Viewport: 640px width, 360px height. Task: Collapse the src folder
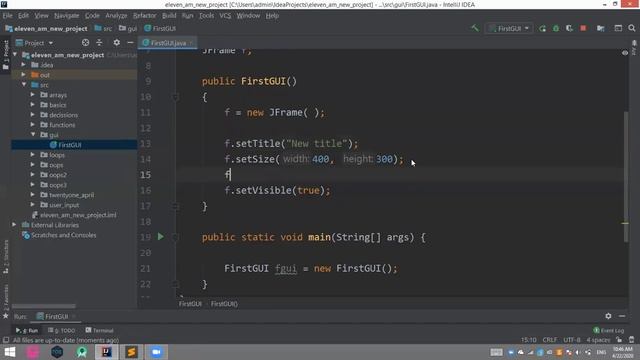point(24,85)
